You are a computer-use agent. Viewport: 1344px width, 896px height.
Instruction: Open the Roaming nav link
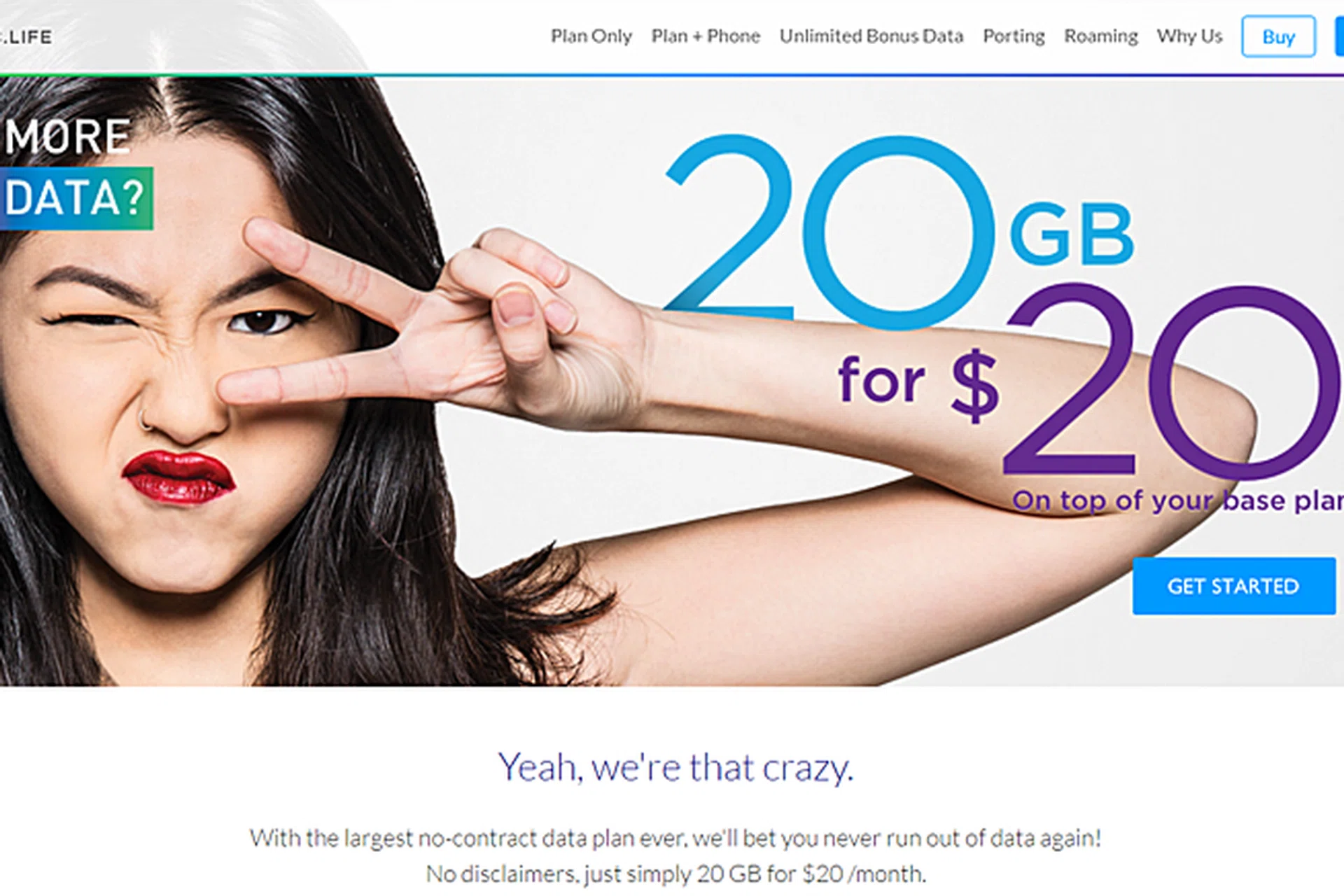tap(1101, 36)
